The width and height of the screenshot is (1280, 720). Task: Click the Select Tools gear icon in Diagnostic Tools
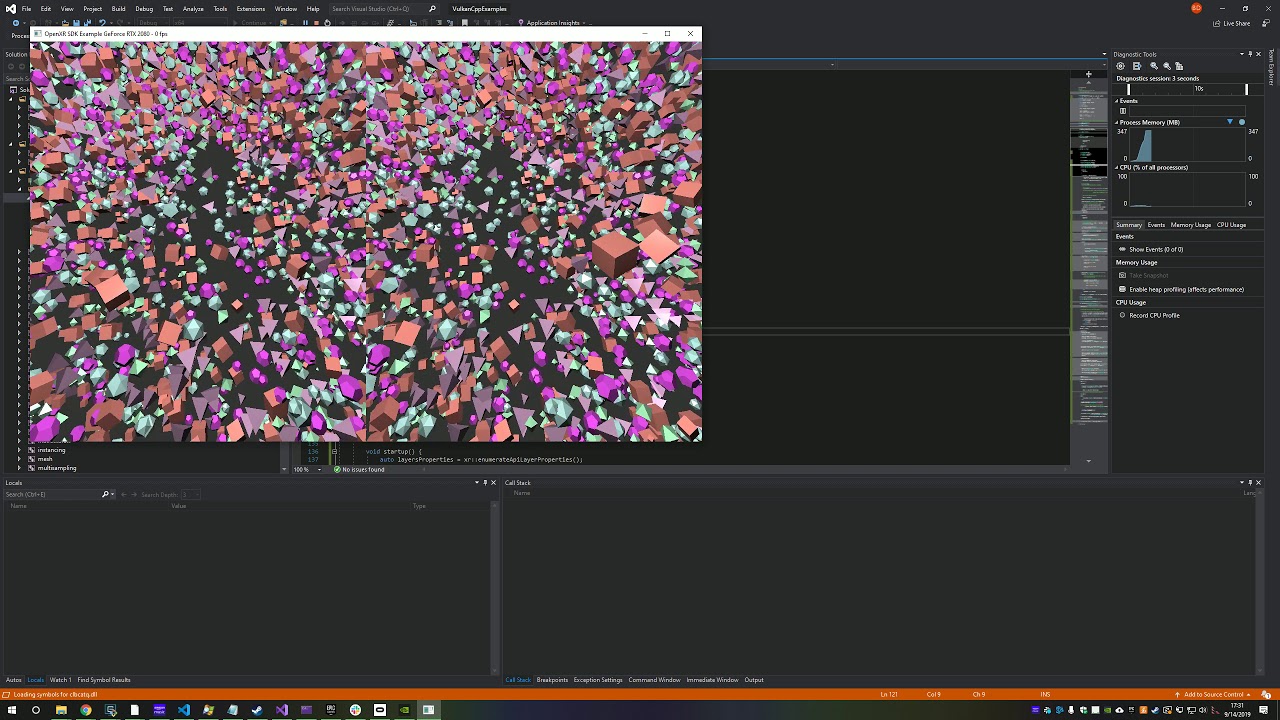point(1120,66)
